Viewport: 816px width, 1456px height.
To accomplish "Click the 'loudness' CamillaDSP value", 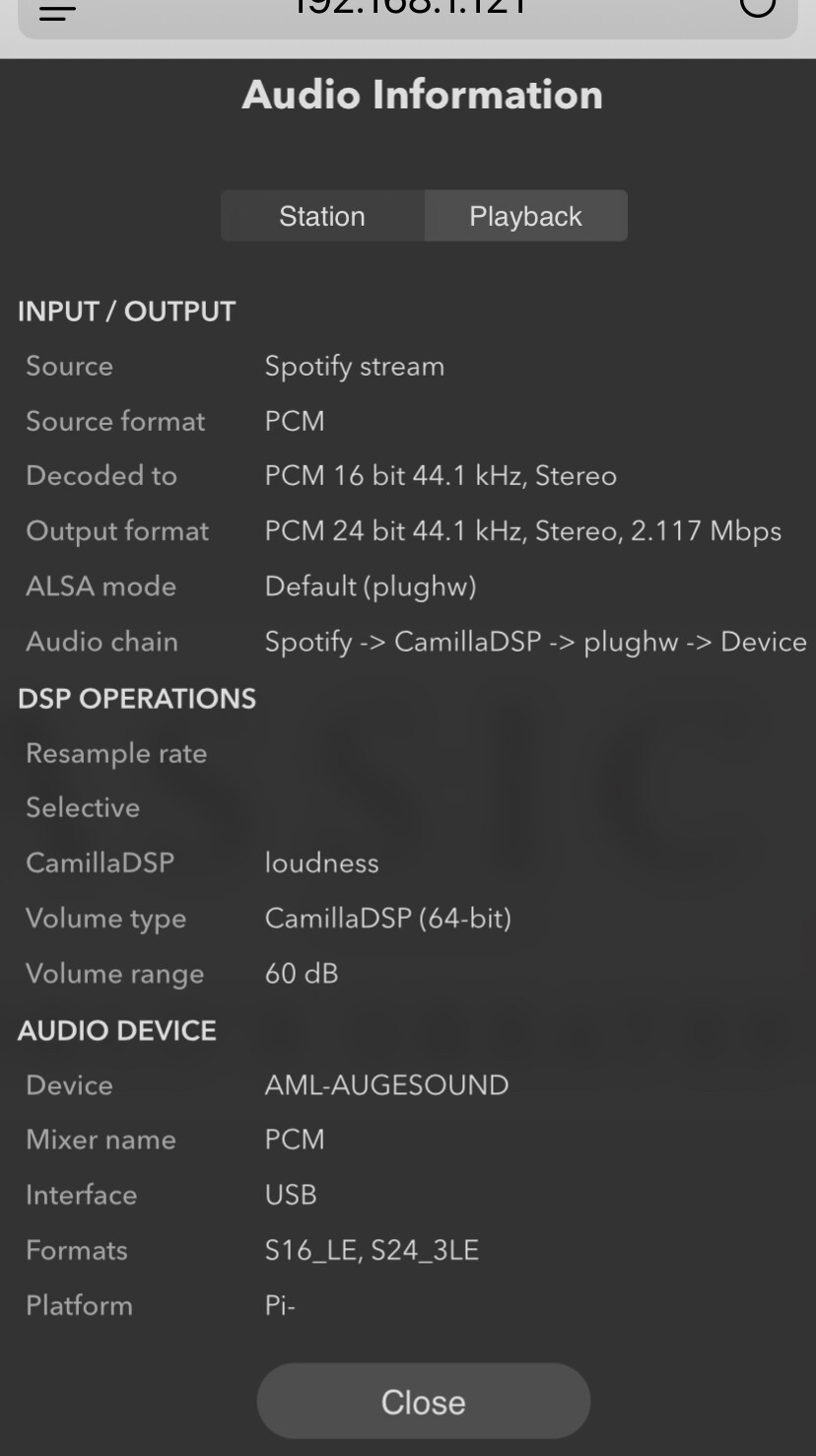I will pos(321,864).
